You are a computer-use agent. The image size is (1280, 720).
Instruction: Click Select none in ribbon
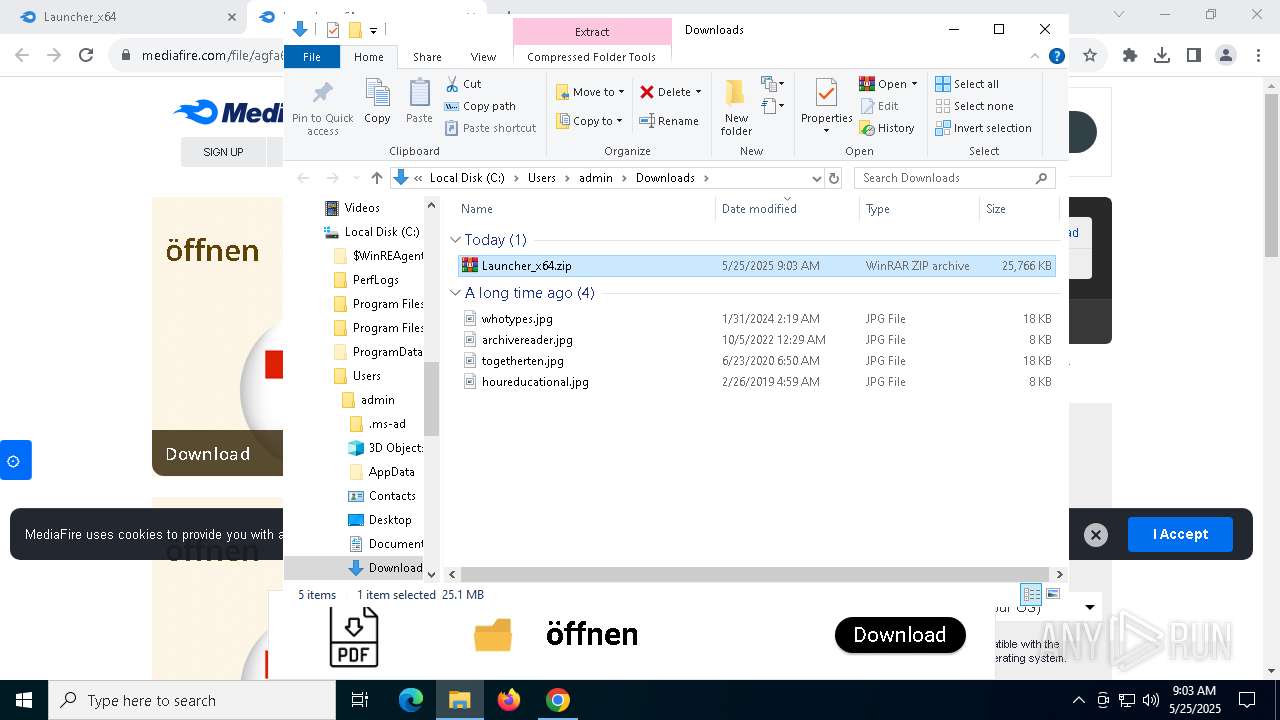[974, 106]
